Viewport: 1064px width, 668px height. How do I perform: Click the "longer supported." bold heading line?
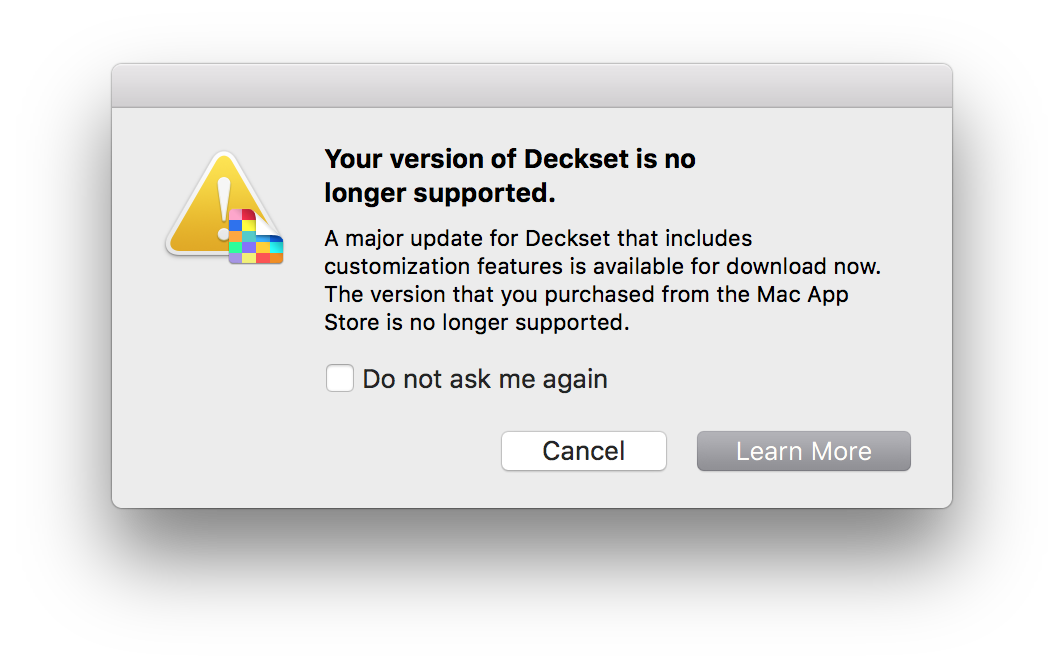pyautogui.click(x=440, y=192)
